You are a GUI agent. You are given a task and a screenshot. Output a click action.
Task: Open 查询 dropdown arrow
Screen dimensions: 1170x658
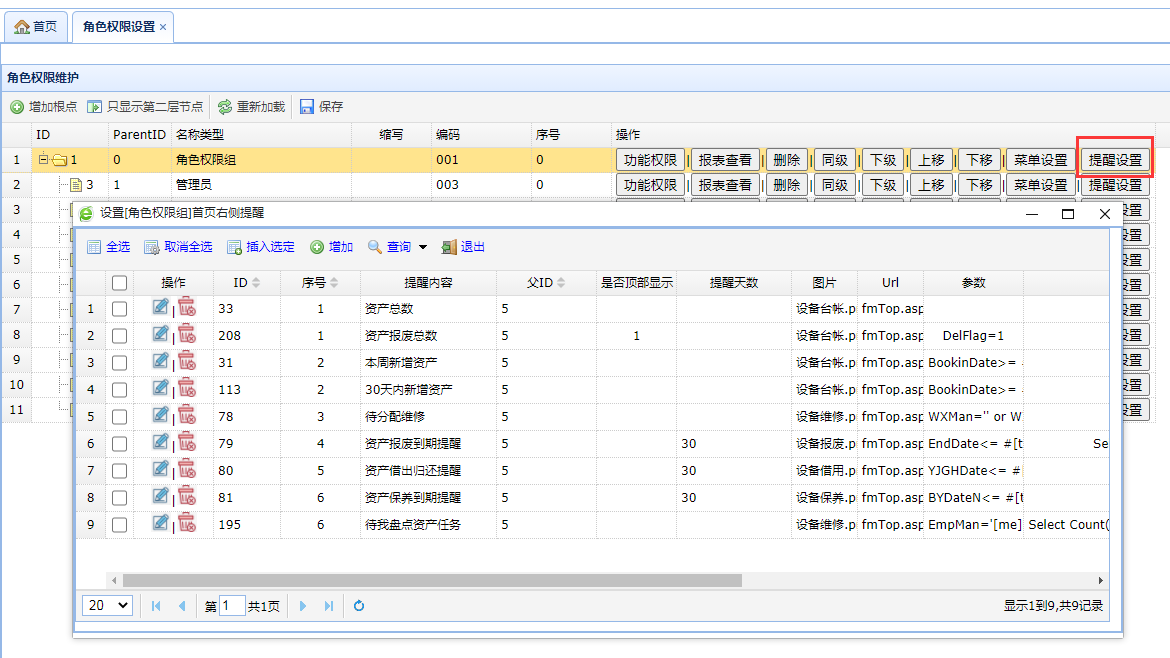(x=422, y=247)
